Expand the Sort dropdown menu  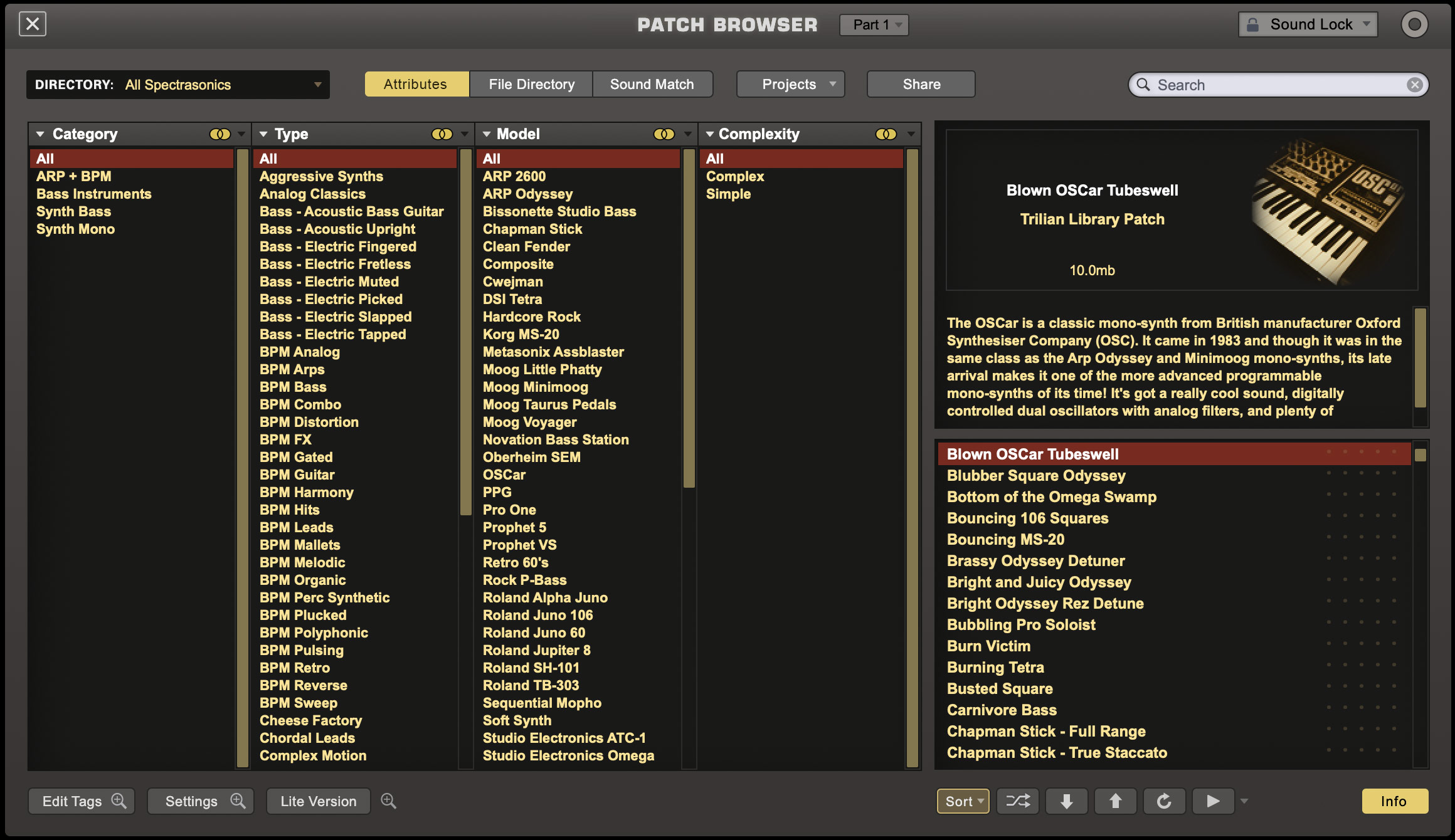coord(963,801)
